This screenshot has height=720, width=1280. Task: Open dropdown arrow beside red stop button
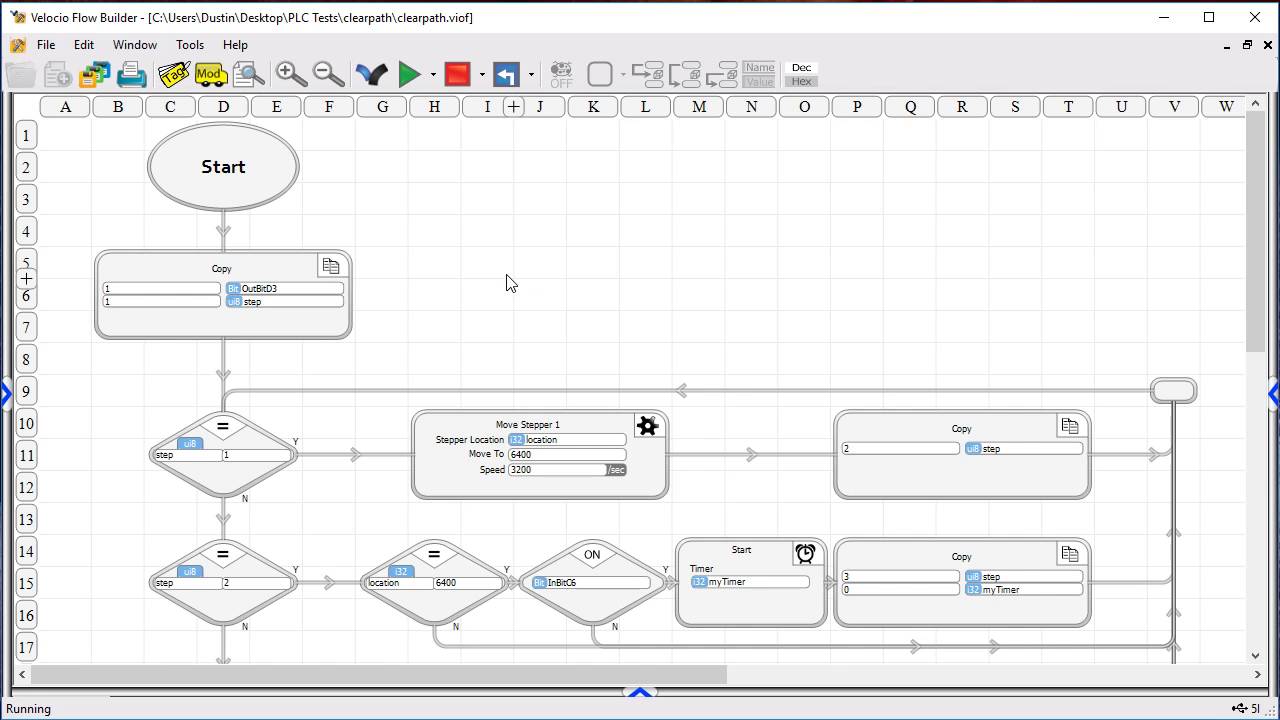click(481, 74)
